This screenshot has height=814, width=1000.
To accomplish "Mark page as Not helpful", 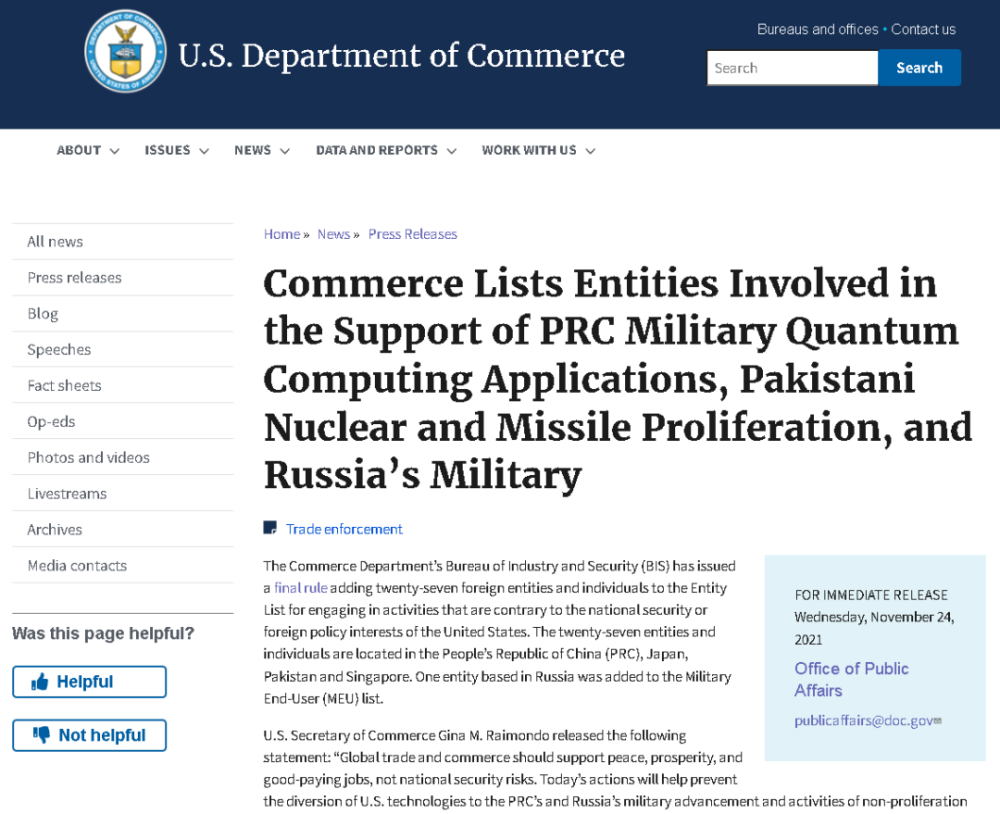I will point(89,736).
